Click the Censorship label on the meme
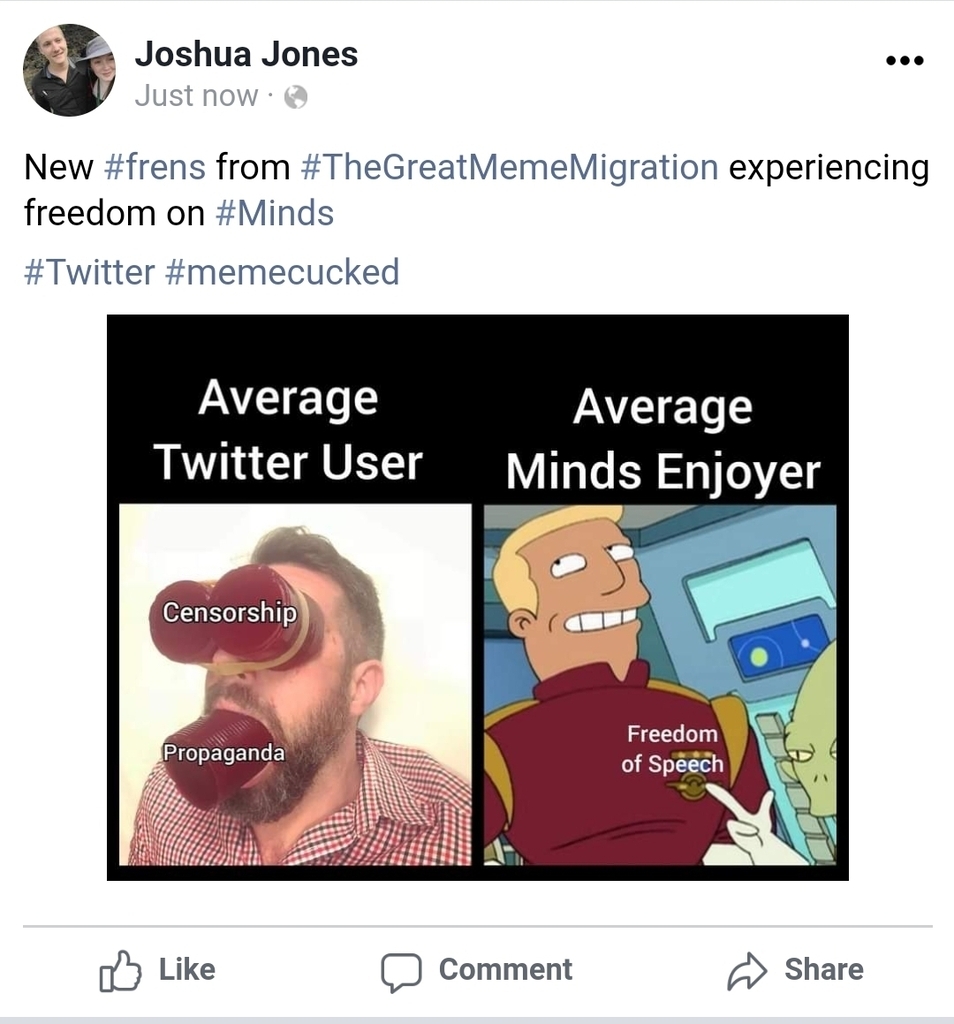This screenshot has width=954, height=1024. tap(230, 613)
